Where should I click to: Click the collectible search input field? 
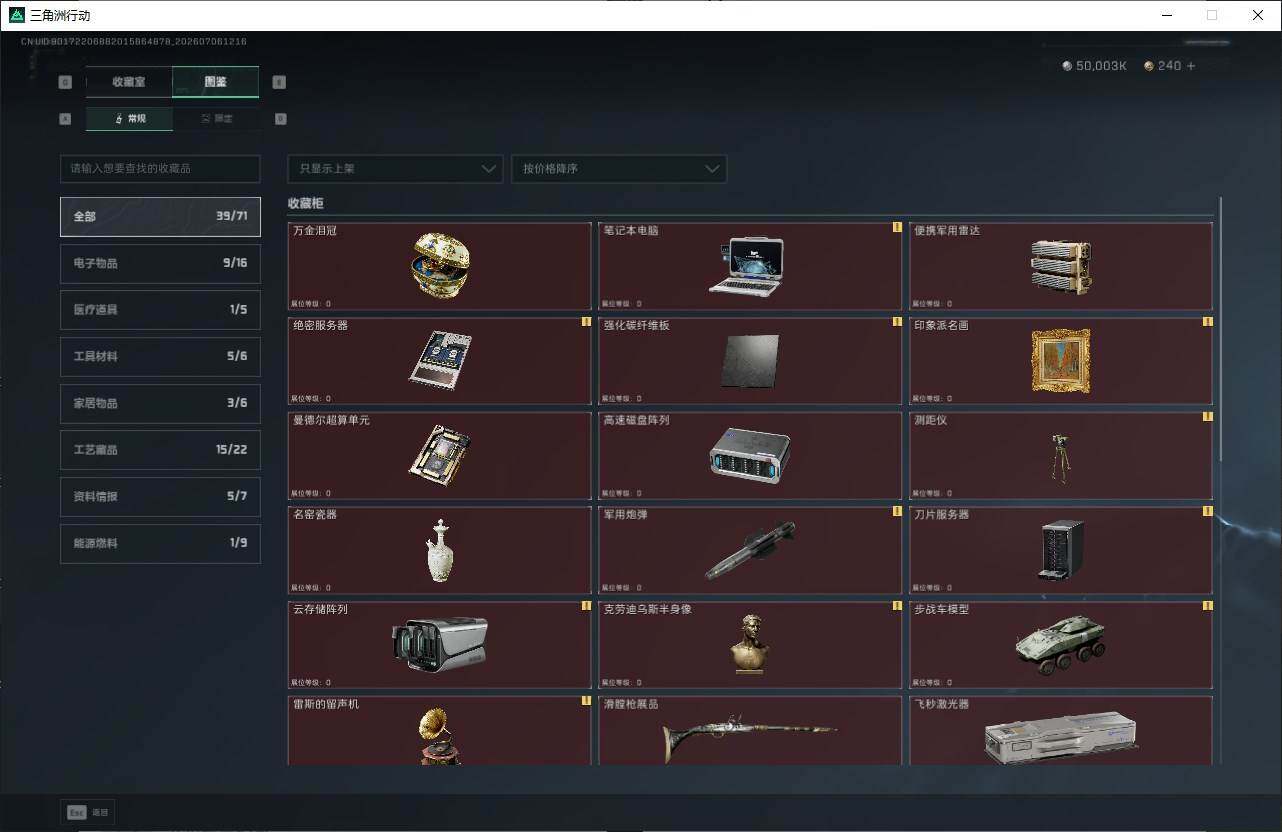click(160, 169)
